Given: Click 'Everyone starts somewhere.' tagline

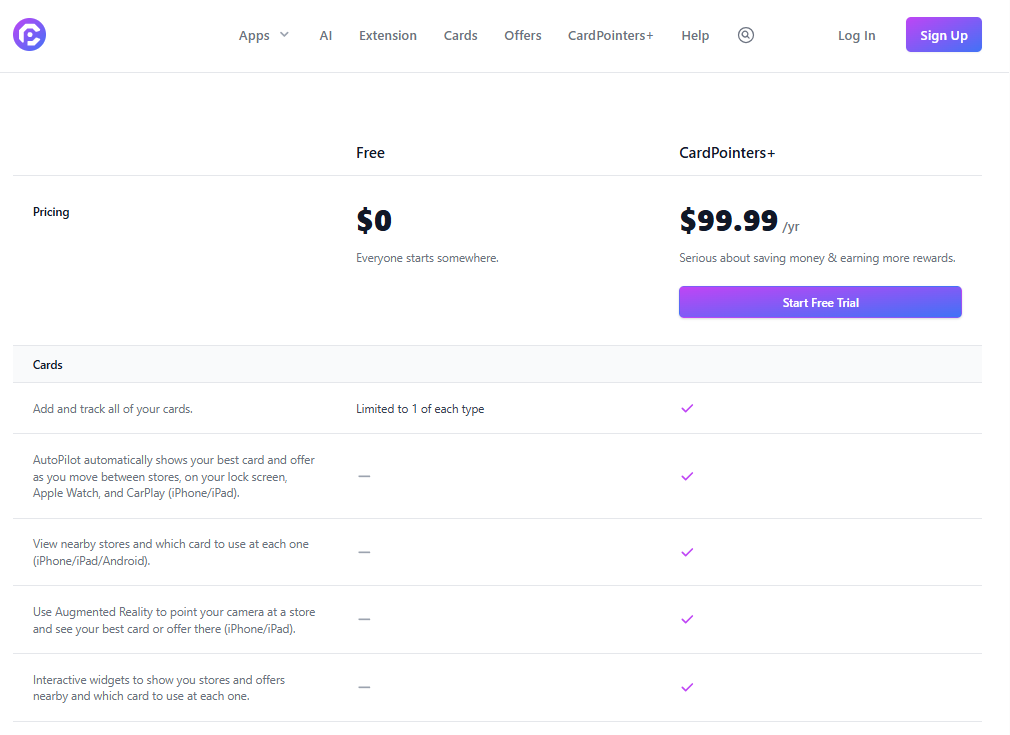Looking at the screenshot, I should (427, 258).
